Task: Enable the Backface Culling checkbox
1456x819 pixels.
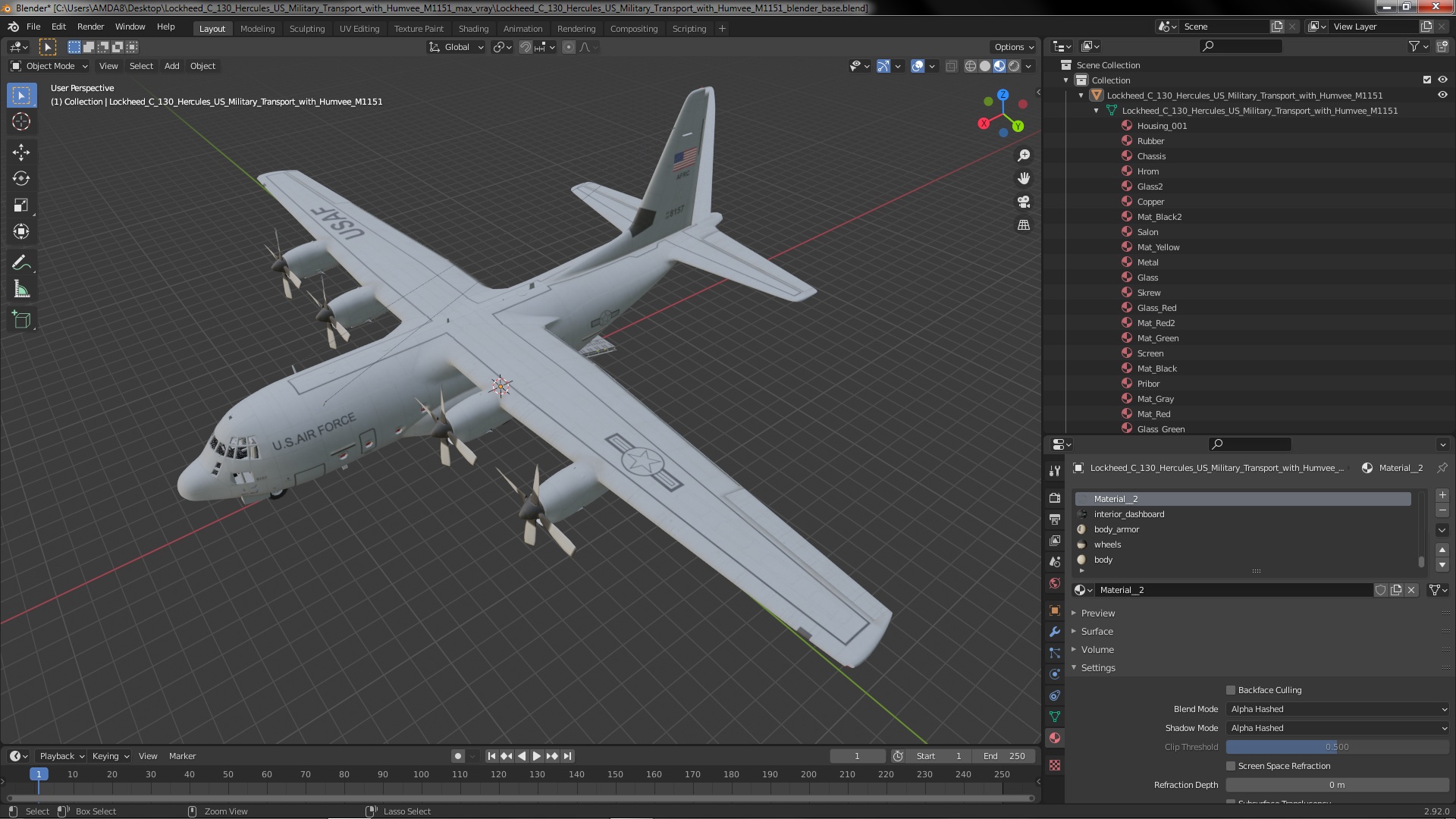Action: (x=1231, y=690)
